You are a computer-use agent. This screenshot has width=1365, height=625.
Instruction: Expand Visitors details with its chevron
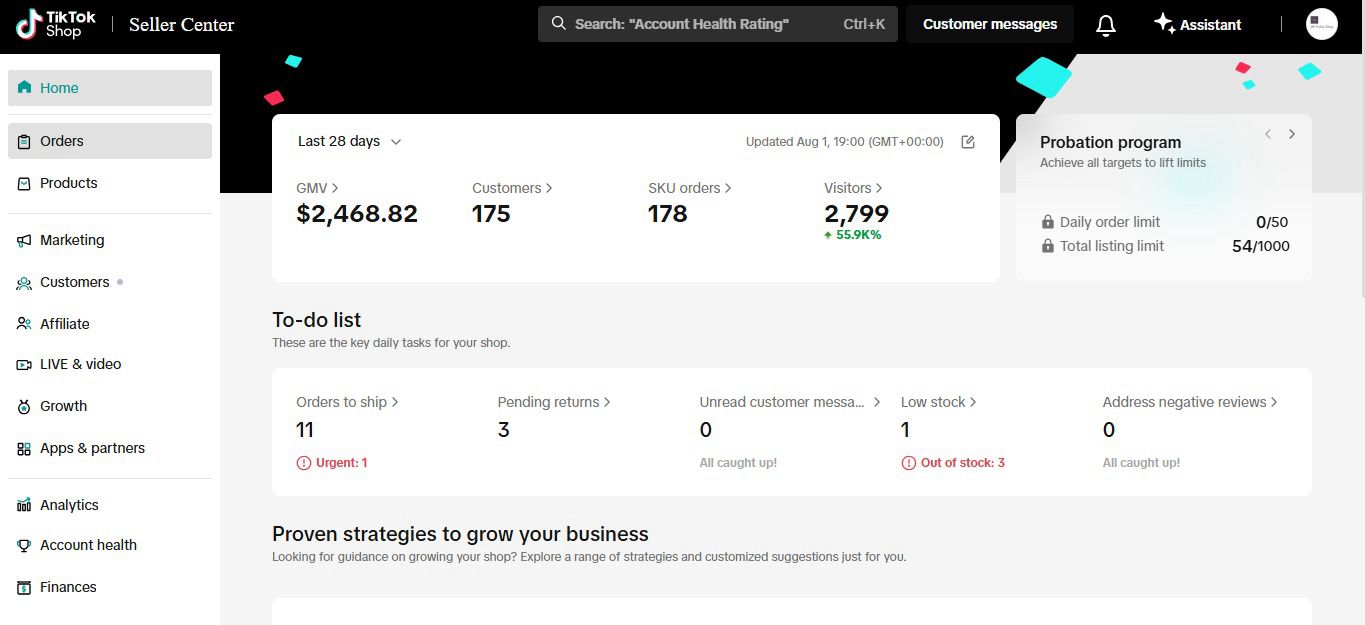click(x=880, y=188)
